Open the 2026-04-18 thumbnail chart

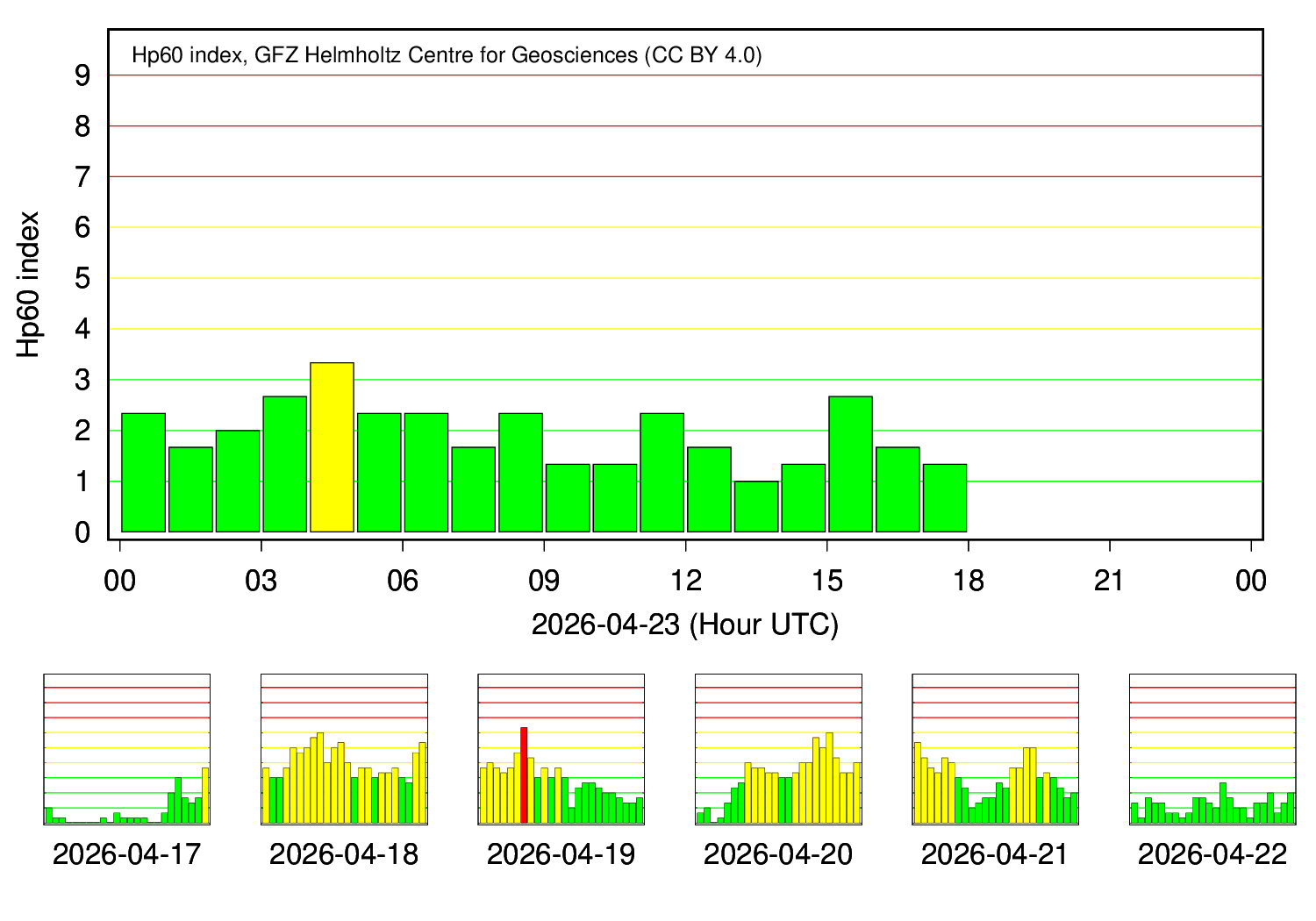pos(344,749)
